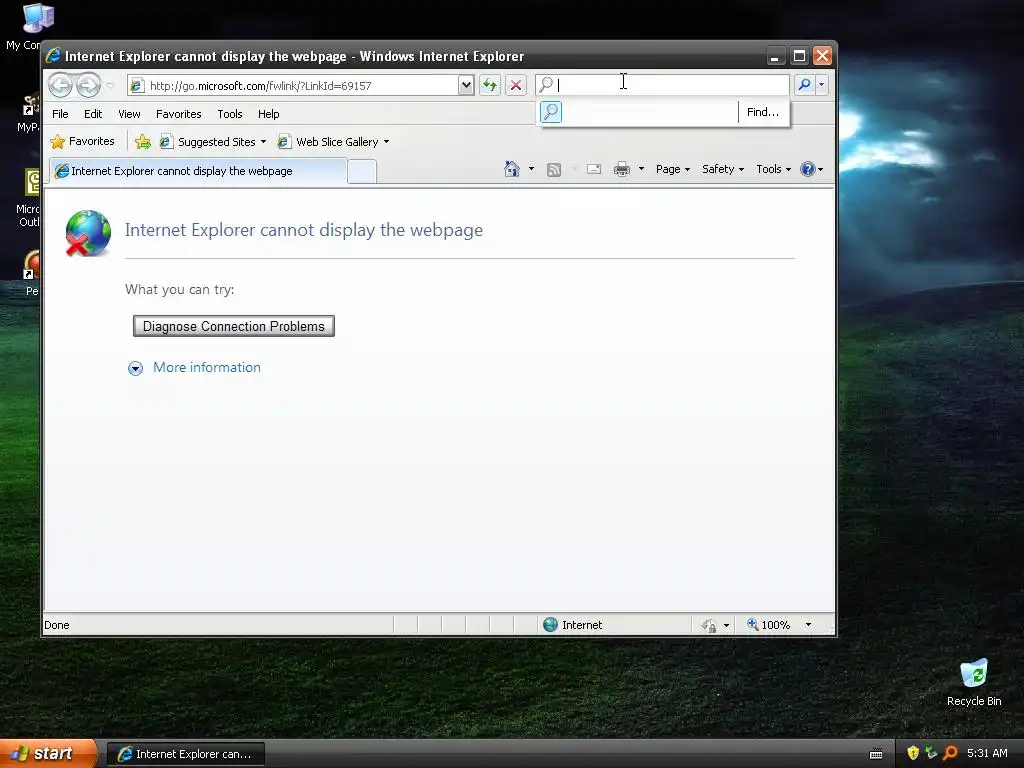Open the search provider options dropdown
The height and width of the screenshot is (768, 1024).
point(822,85)
